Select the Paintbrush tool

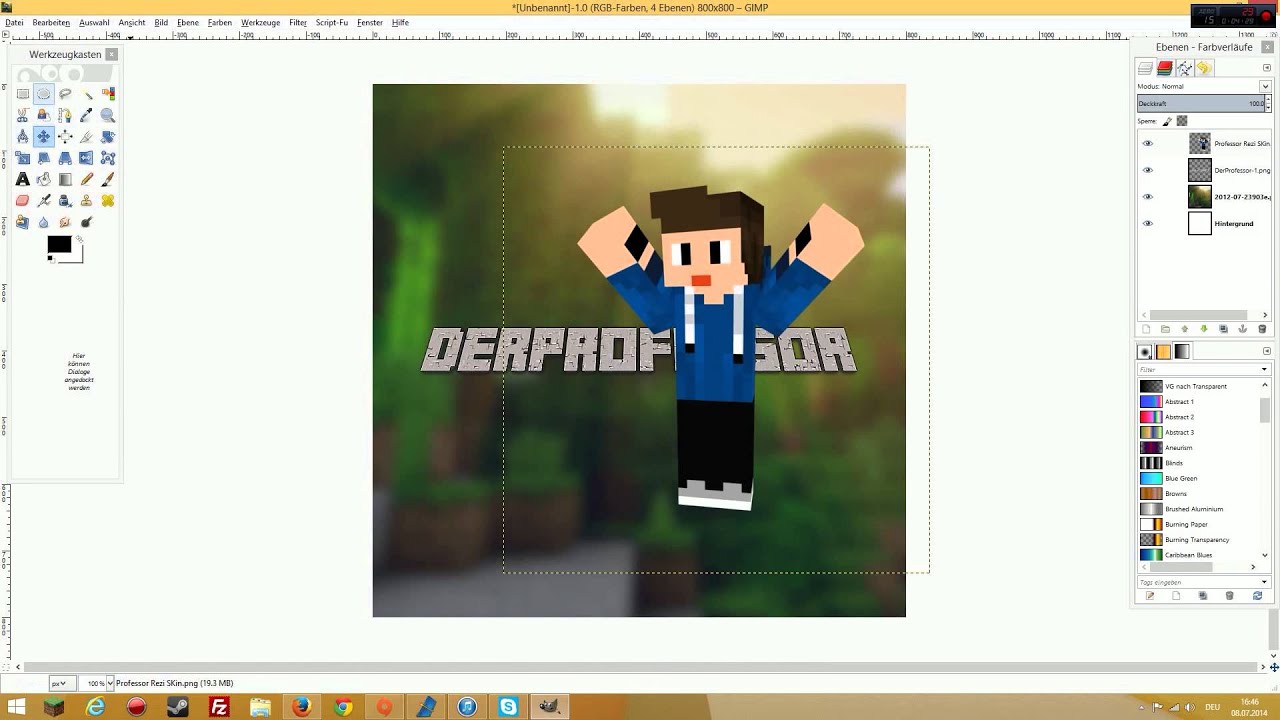coord(108,179)
